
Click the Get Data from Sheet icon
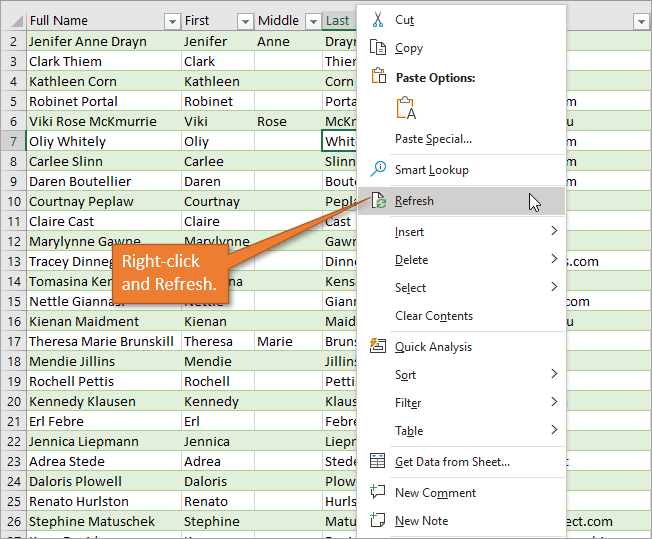pyautogui.click(x=377, y=462)
